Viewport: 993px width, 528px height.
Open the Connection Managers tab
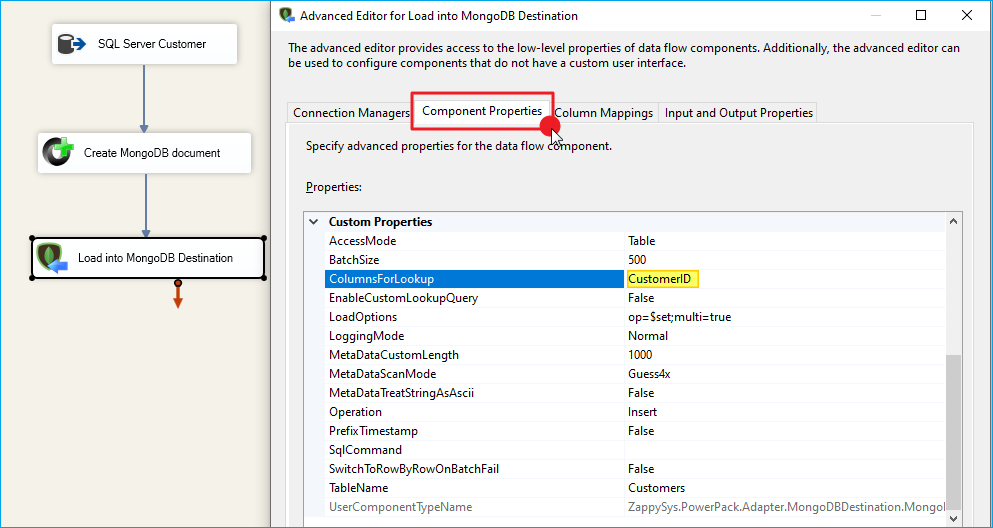[351, 113]
